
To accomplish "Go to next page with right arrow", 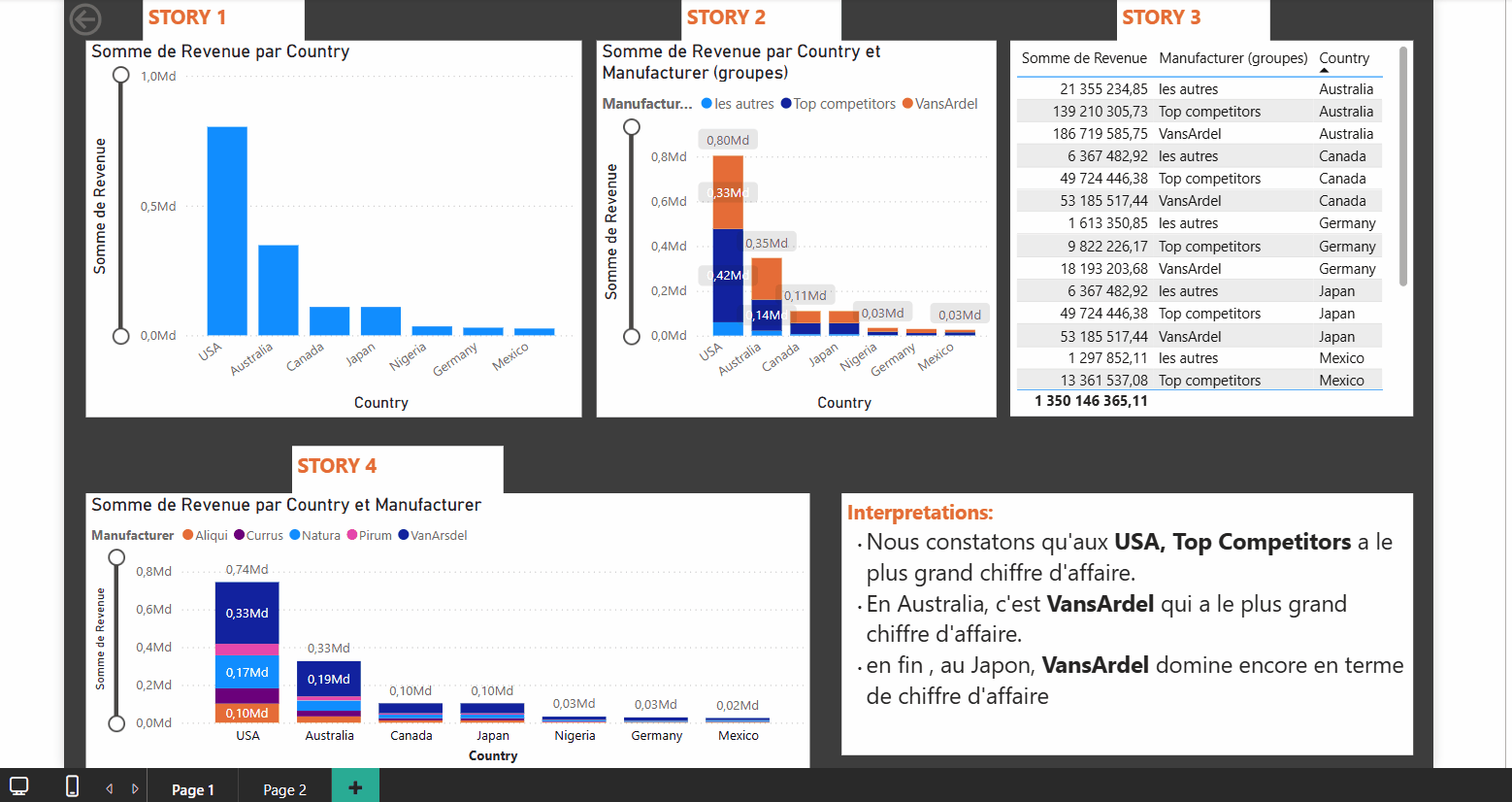I will point(135,788).
